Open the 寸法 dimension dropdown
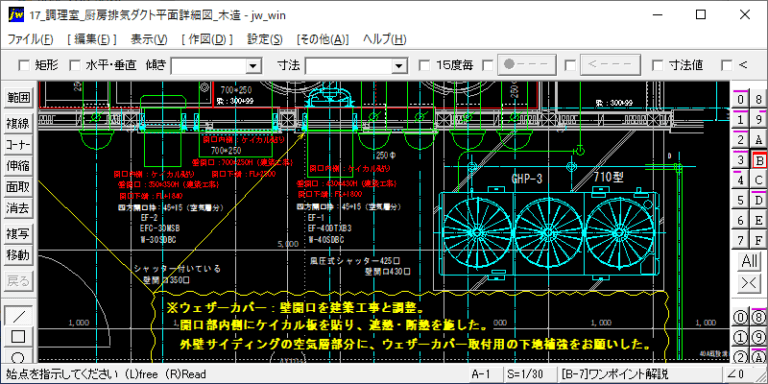 pyautogui.click(x=400, y=66)
